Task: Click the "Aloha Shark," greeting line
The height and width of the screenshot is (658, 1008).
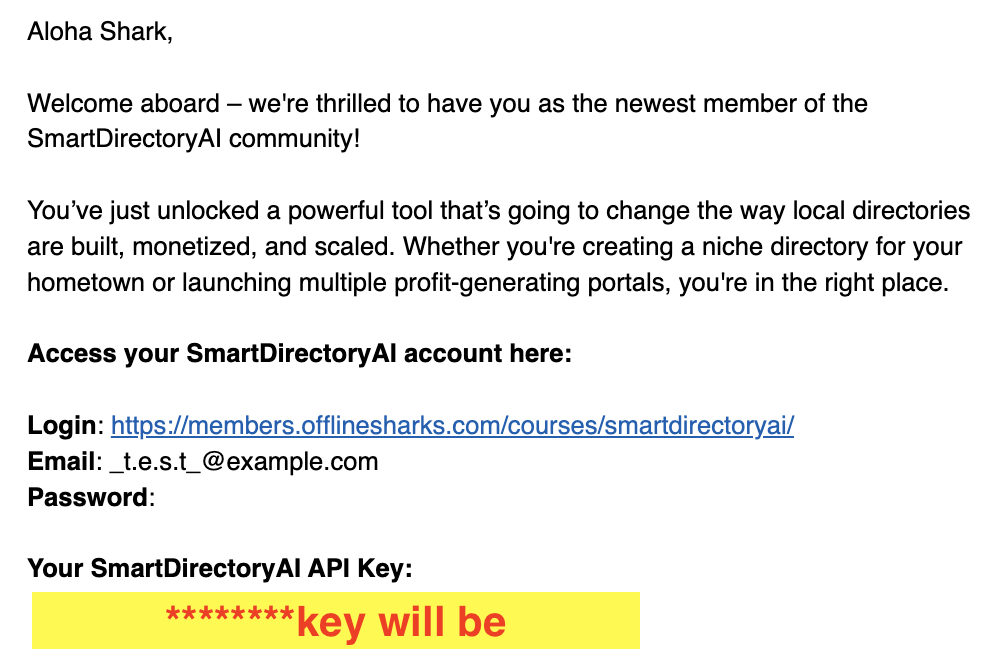Action: (100, 32)
